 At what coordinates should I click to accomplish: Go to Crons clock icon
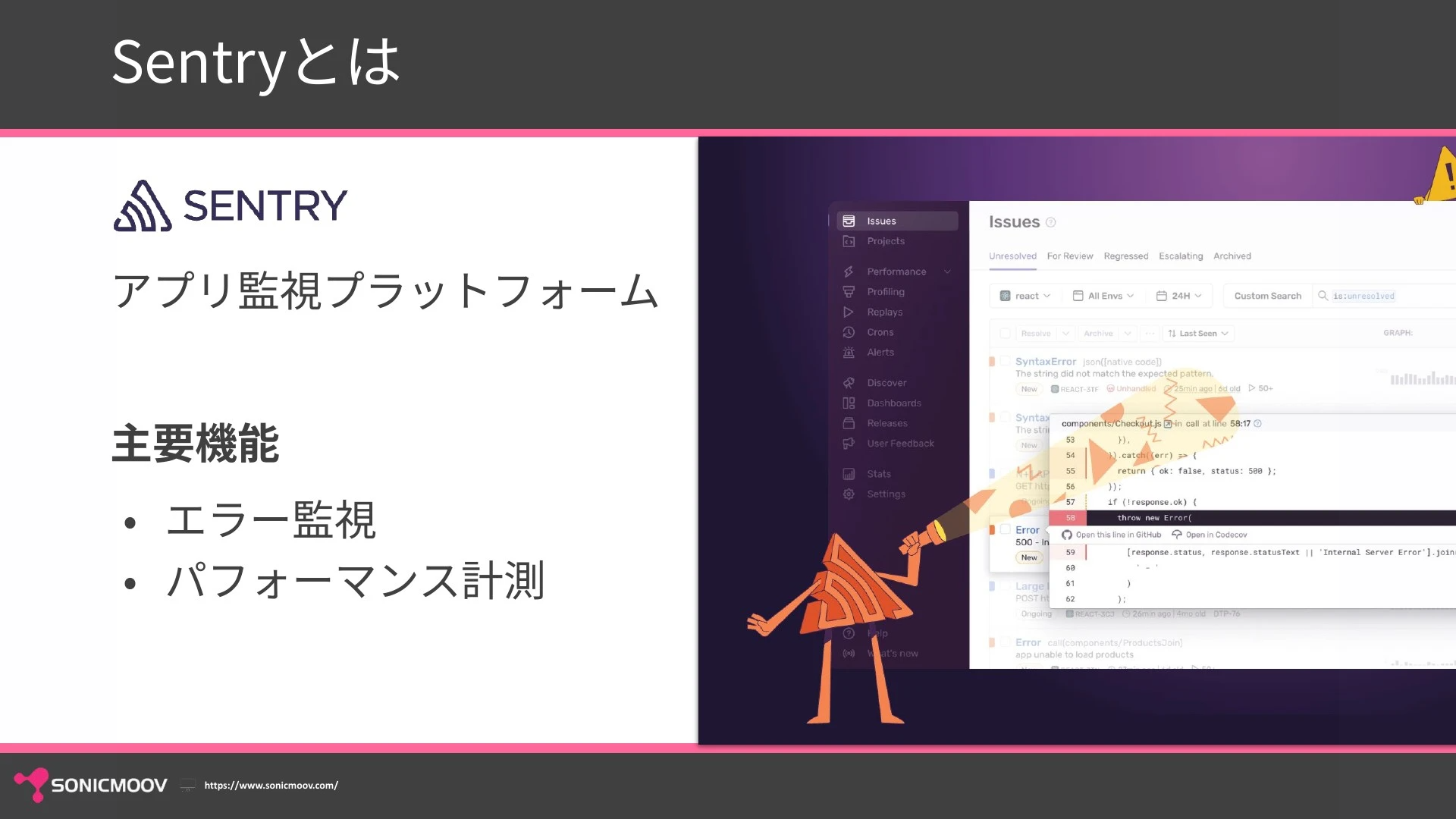849,332
